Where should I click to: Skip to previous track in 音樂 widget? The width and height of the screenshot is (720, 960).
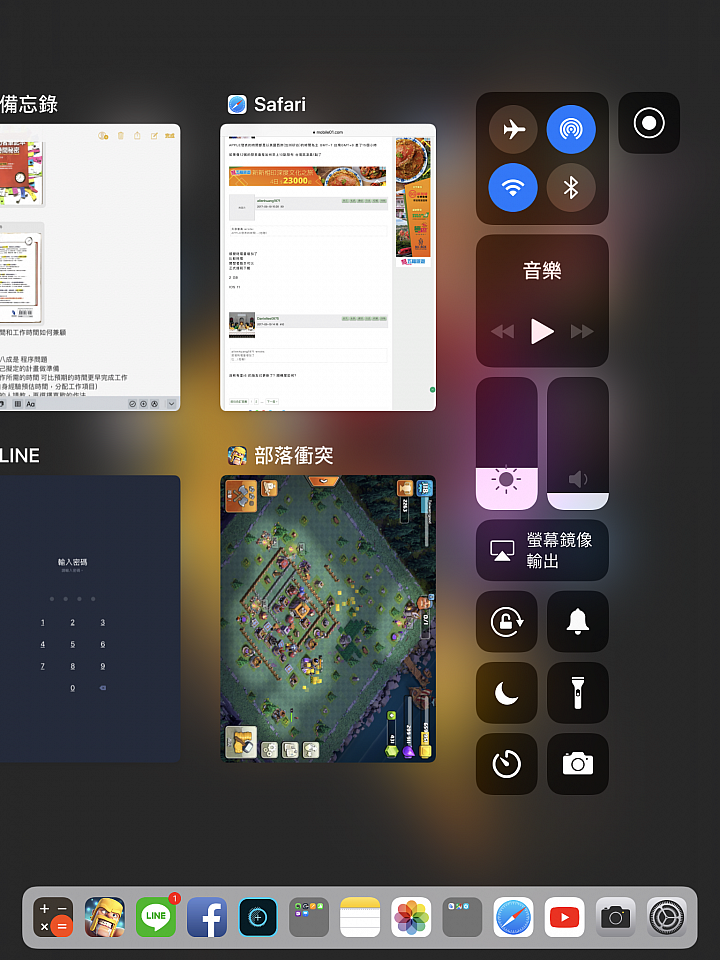pyautogui.click(x=503, y=331)
